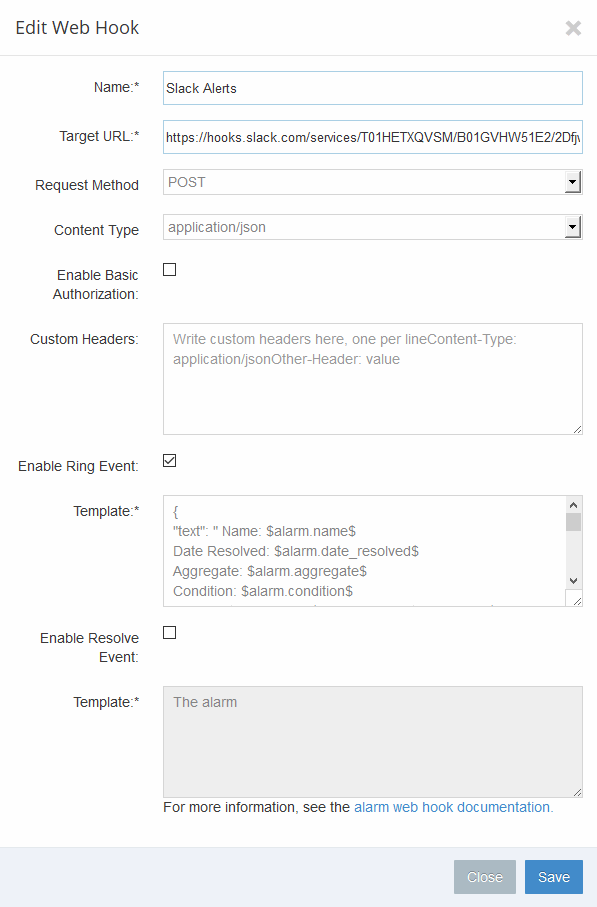The width and height of the screenshot is (597, 907).
Task: Focus the Target URL input field
Action: (373, 137)
